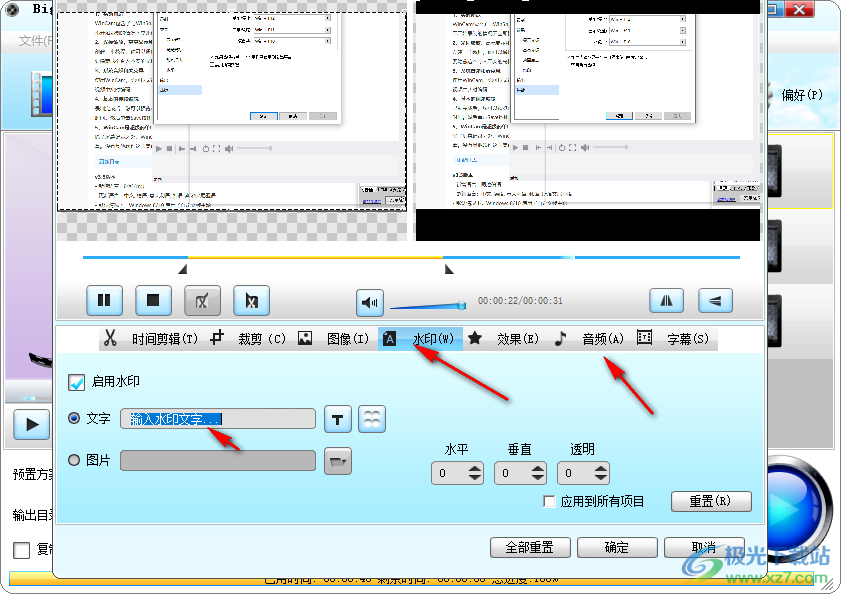Decrease the 水平 value with down arrow

tap(475, 478)
